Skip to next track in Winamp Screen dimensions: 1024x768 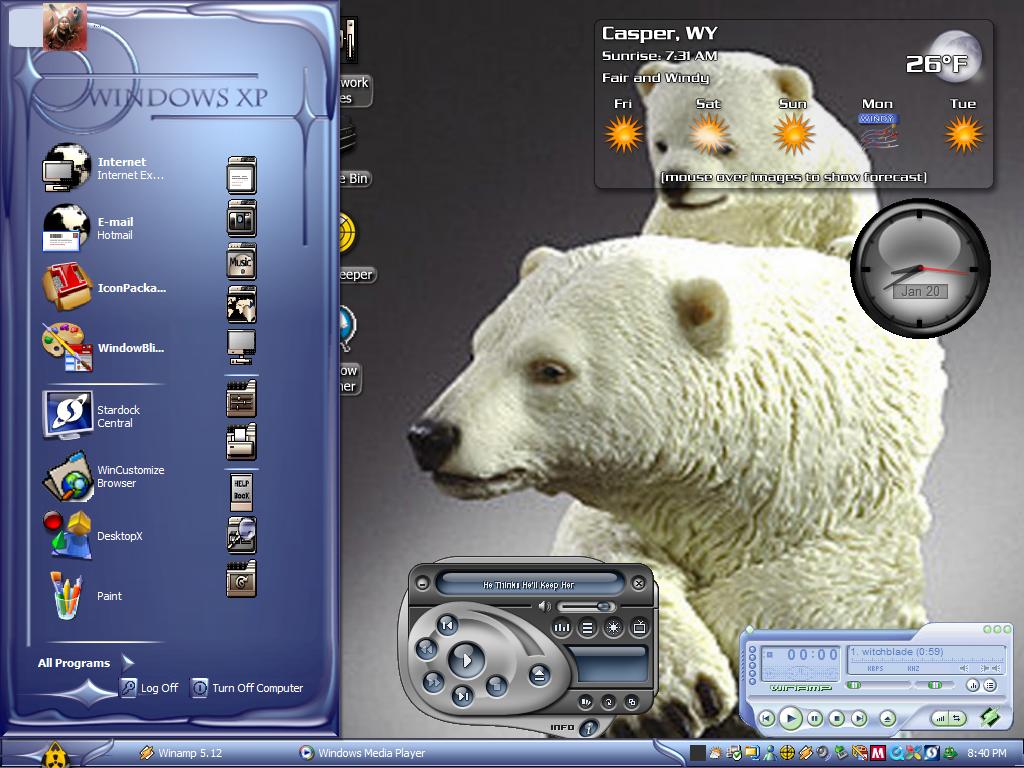[859, 718]
